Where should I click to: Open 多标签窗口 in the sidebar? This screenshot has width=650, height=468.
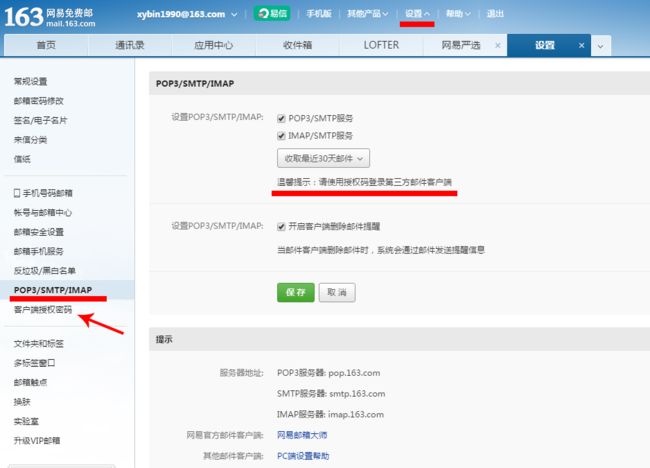point(34,363)
